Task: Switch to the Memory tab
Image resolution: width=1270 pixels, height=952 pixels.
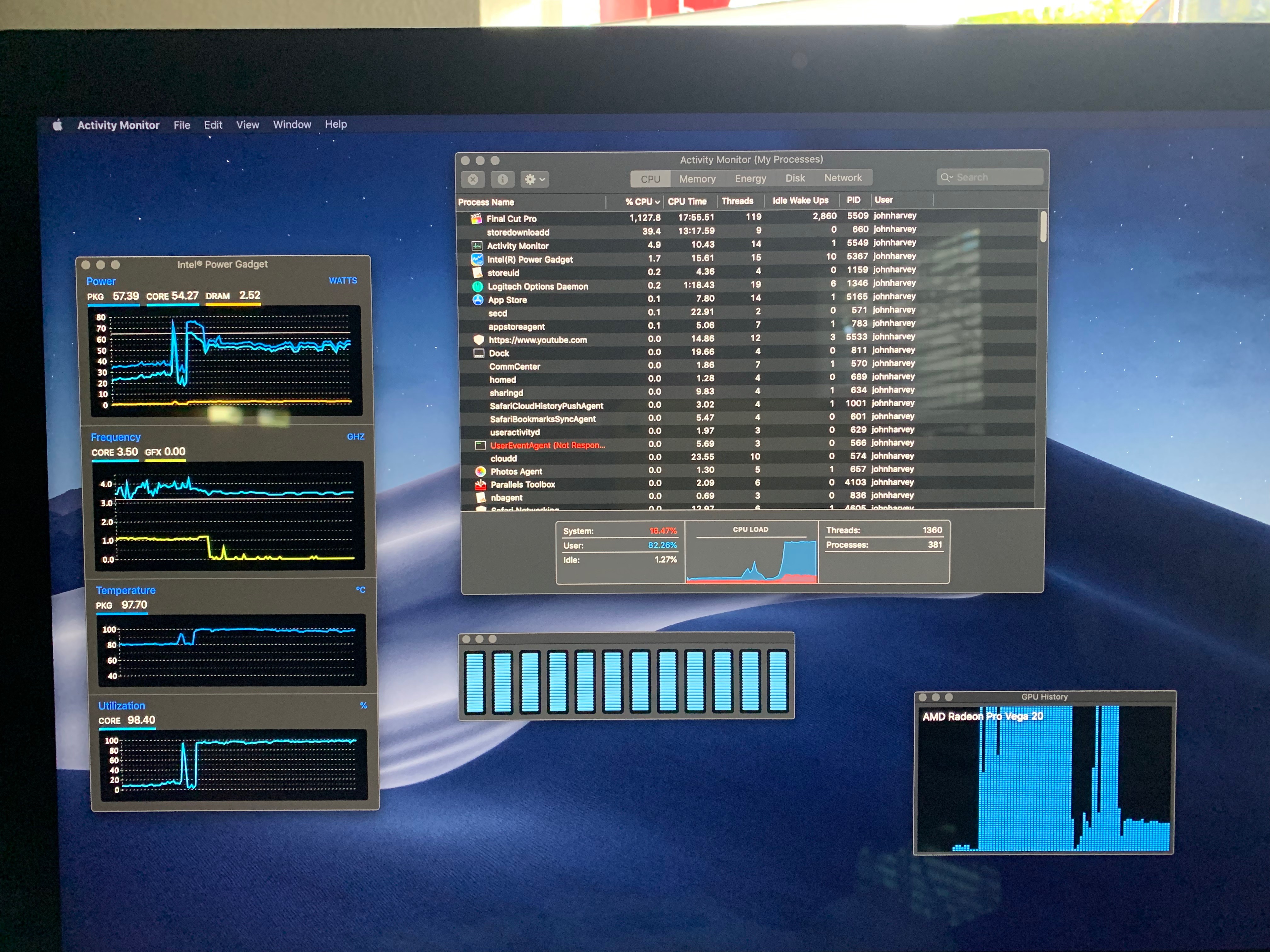Action: pos(698,179)
